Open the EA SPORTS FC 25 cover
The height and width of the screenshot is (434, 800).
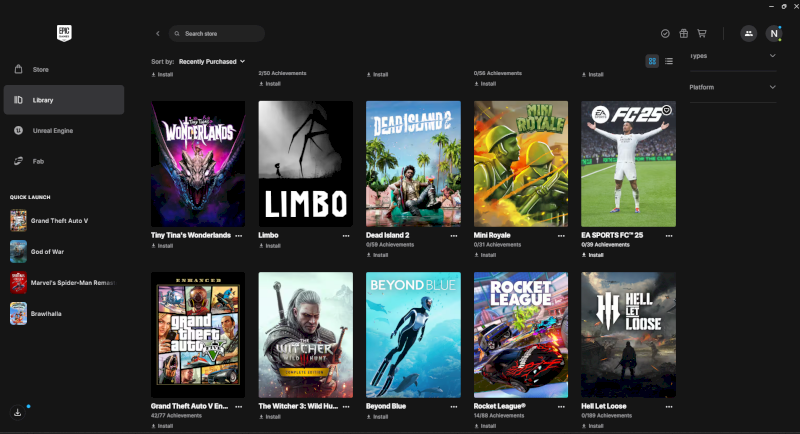(x=629, y=164)
